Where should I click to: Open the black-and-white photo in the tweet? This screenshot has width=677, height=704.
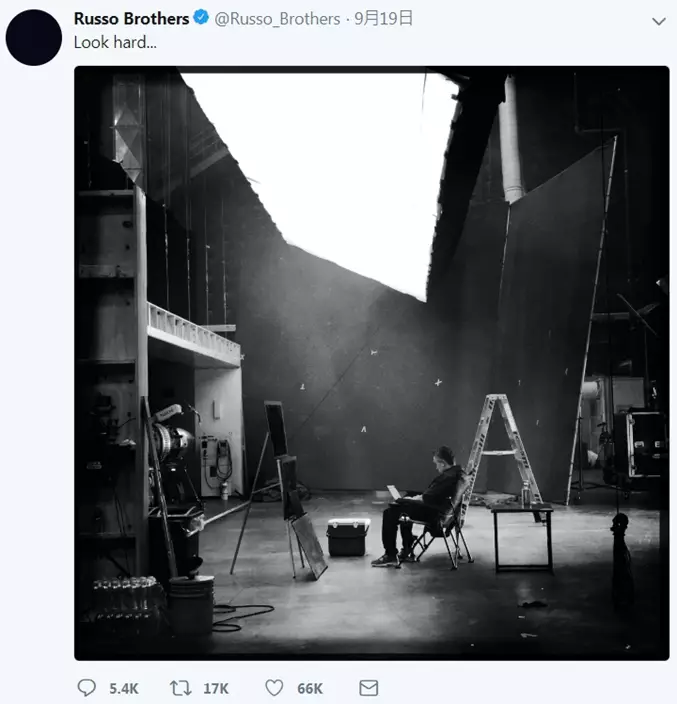pos(371,362)
